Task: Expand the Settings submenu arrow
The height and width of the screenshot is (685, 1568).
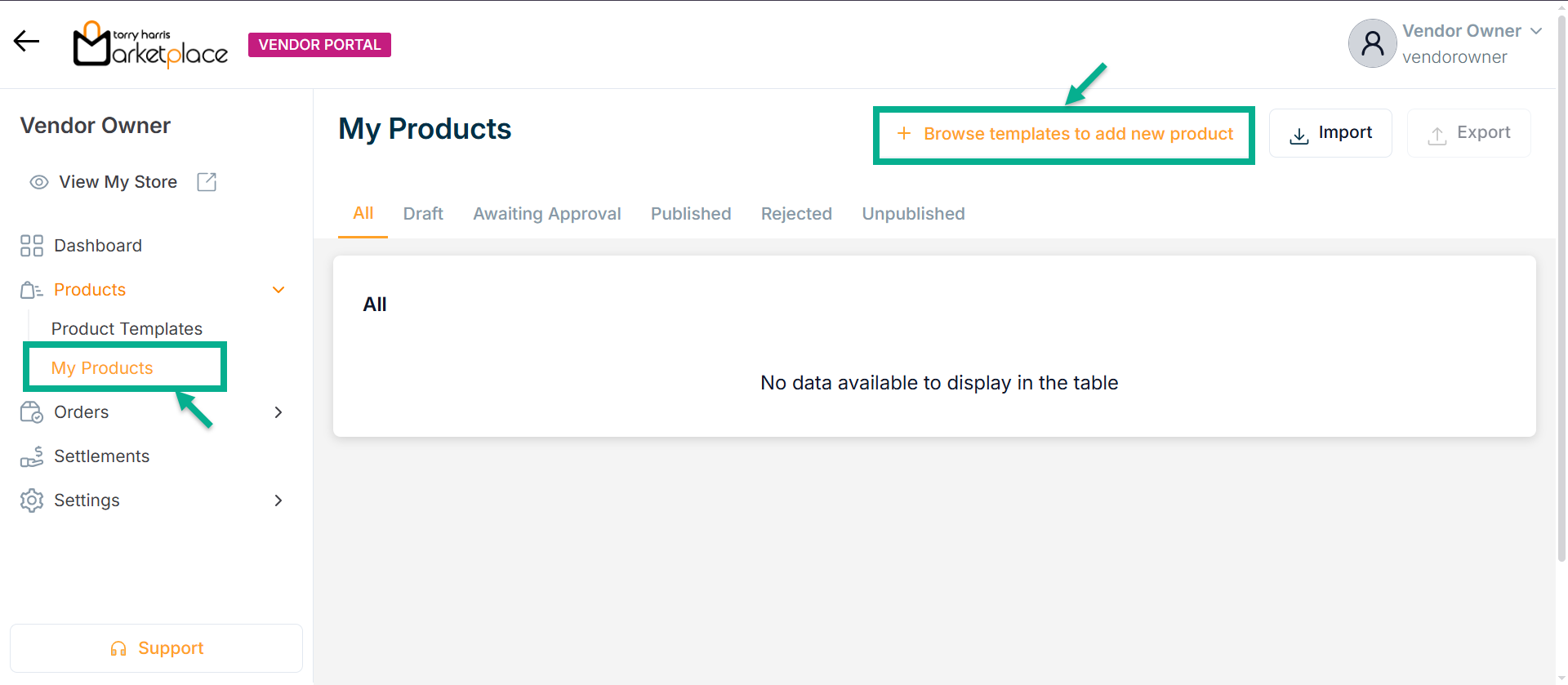Action: tap(278, 500)
